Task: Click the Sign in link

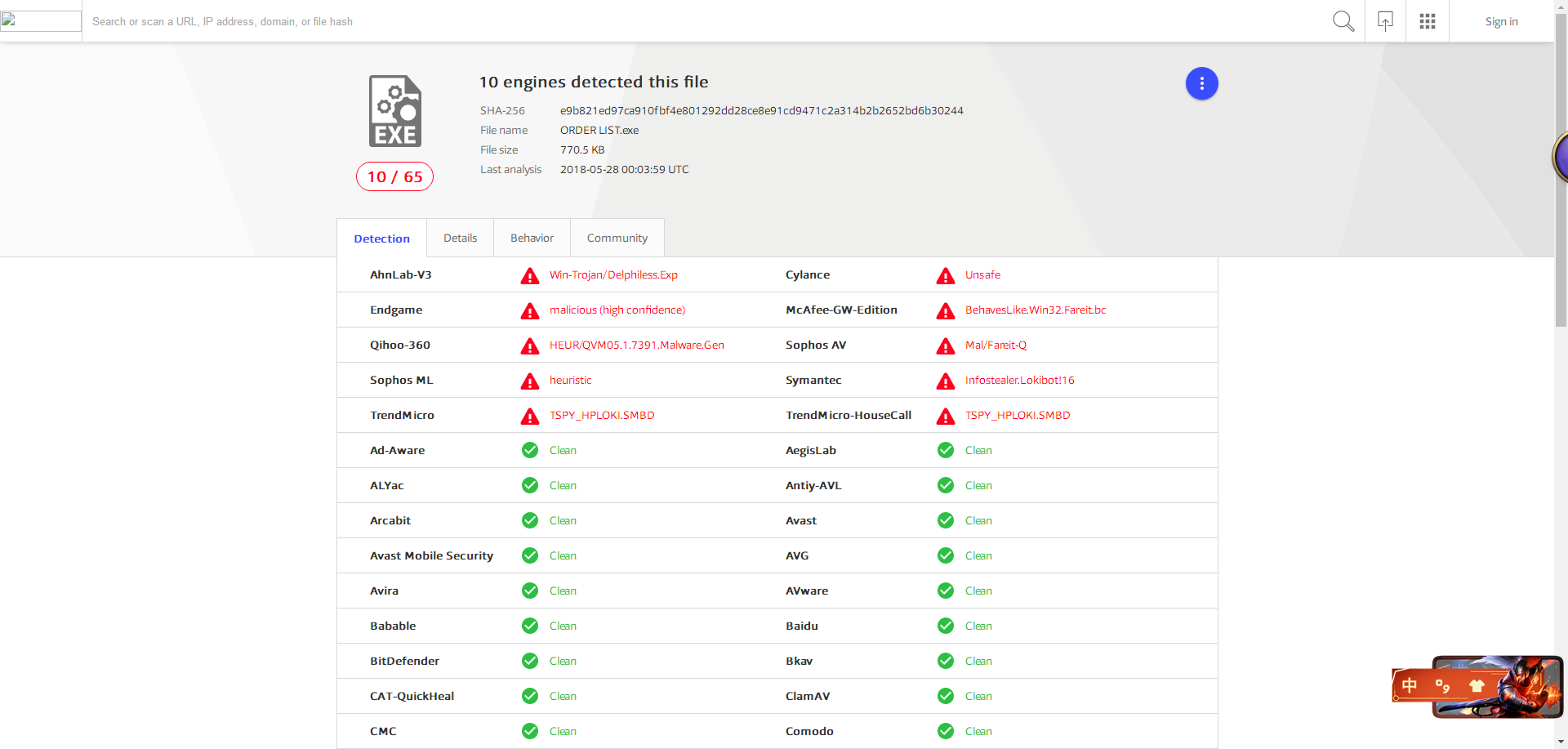Action: pyautogui.click(x=1501, y=21)
